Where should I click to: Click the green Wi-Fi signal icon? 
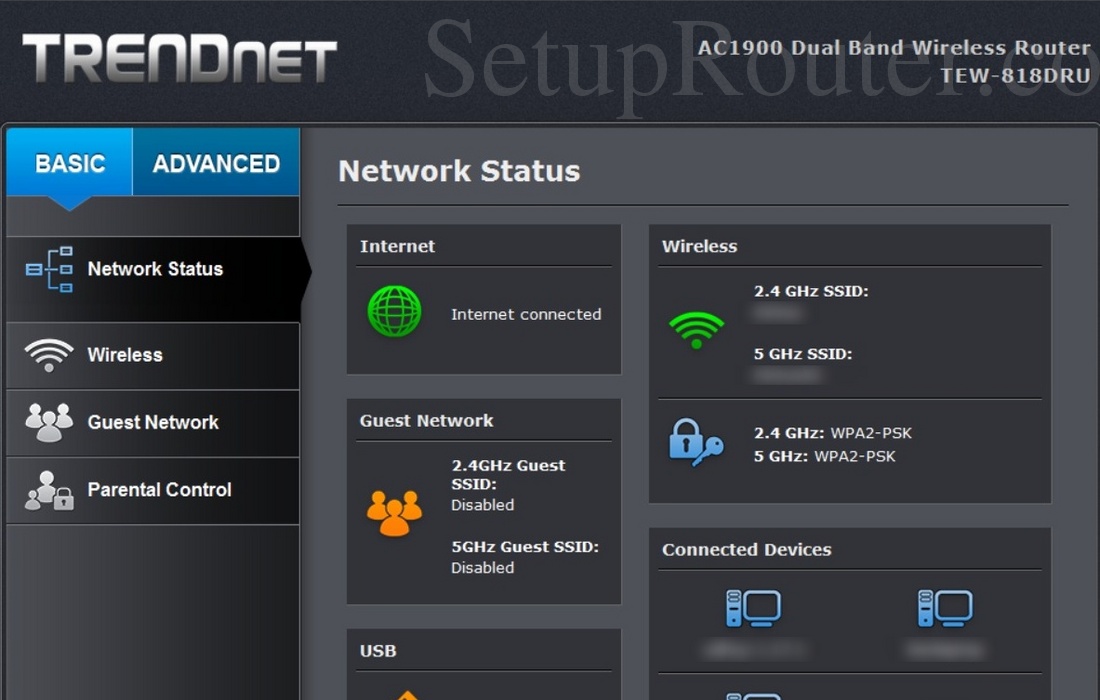(696, 329)
